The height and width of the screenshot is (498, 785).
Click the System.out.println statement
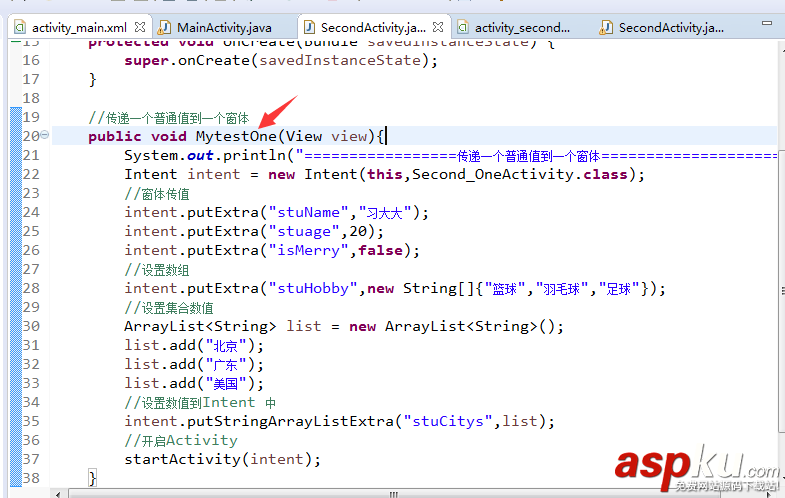[x=451, y=156]
